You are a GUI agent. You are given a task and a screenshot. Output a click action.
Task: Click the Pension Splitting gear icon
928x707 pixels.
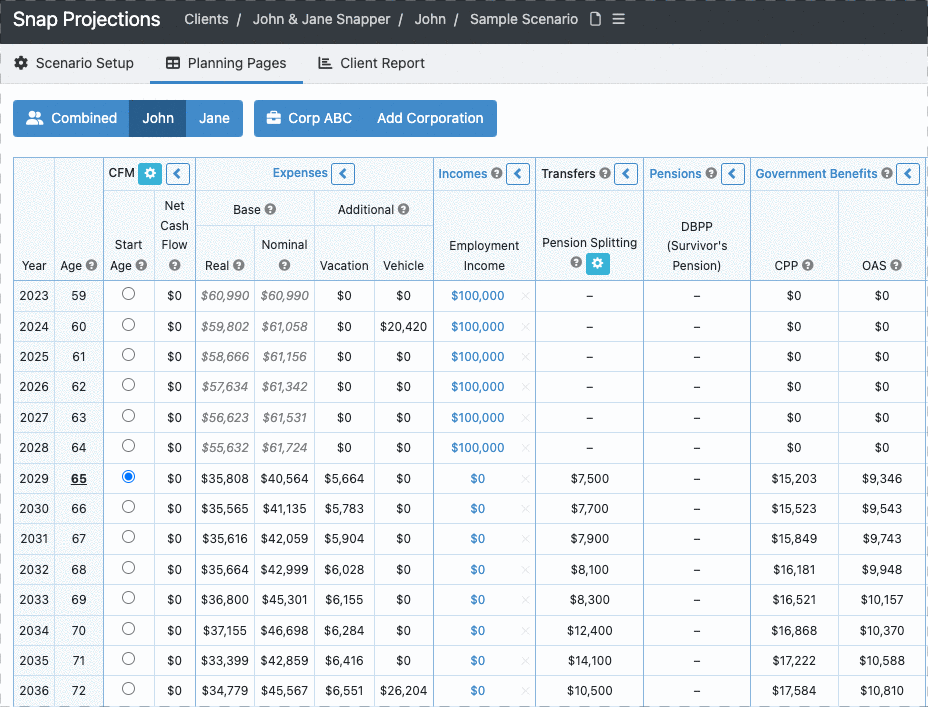pos(598,264)
